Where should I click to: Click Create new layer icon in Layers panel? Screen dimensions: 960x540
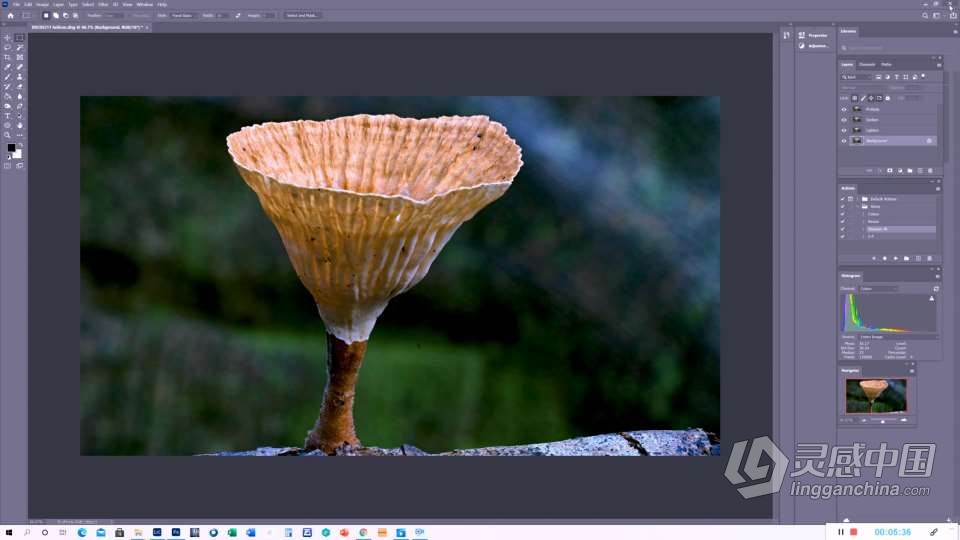(x=920, y=171)
